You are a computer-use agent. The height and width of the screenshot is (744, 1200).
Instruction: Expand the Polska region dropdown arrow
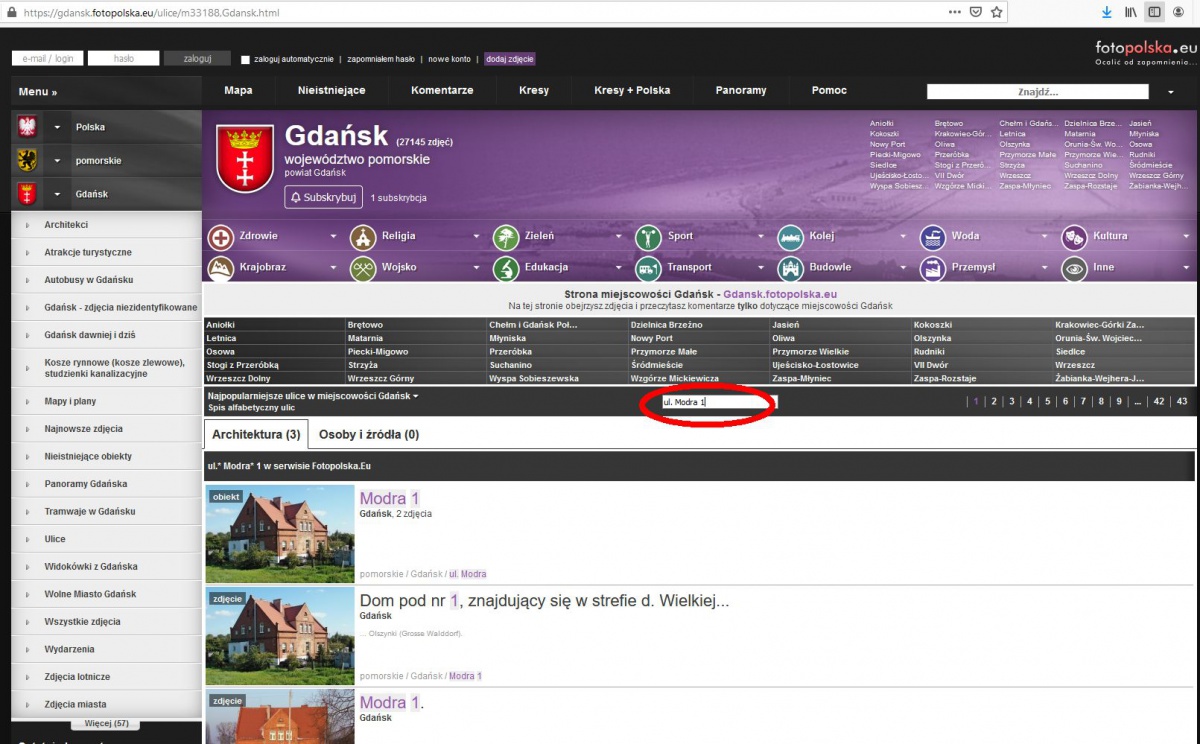click(x=57, y=127)
